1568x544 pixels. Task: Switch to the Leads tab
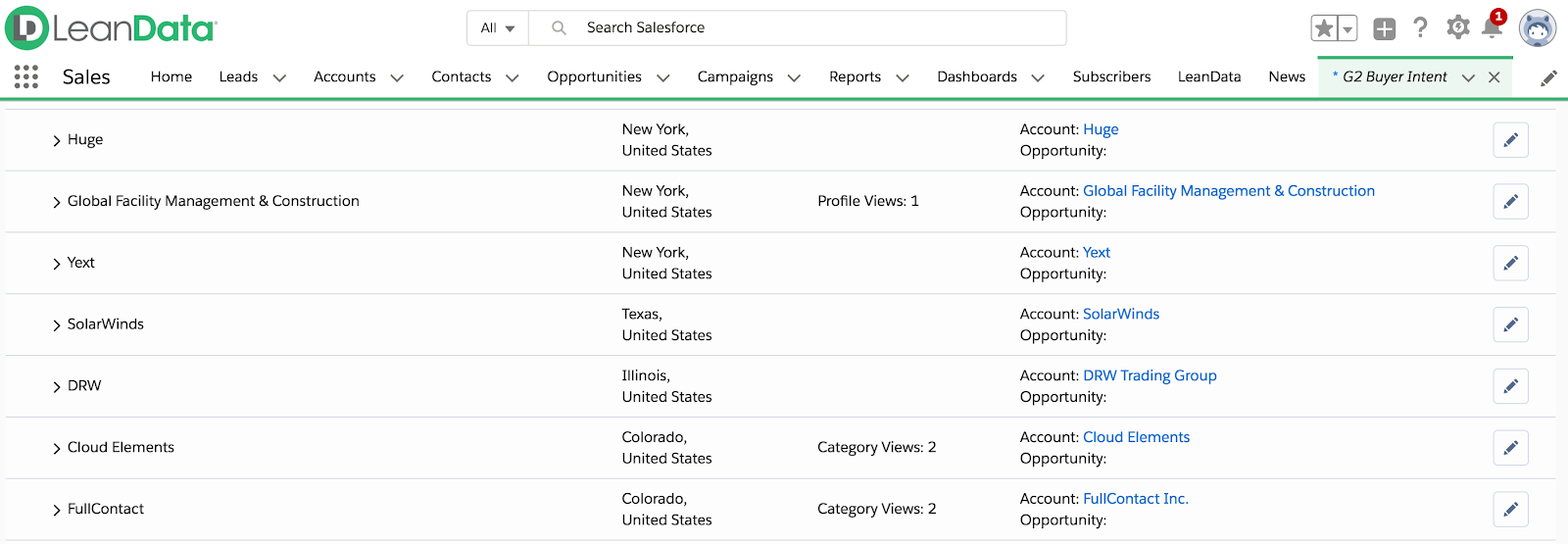238,76
